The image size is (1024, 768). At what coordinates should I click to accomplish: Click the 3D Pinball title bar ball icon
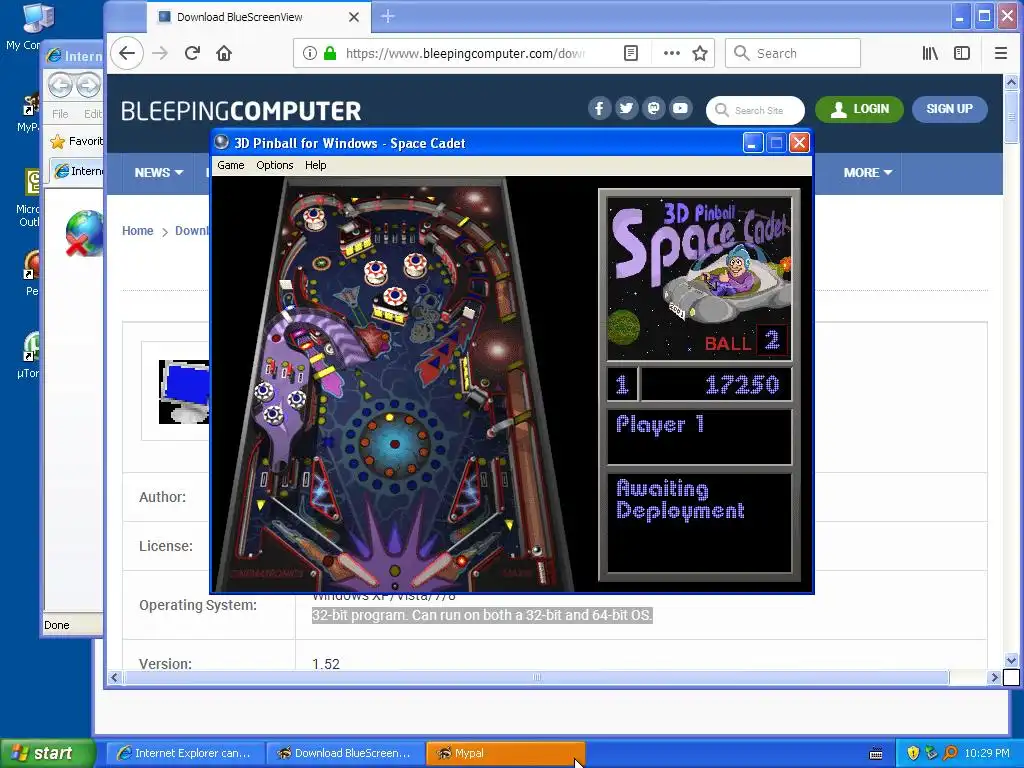[222, 142]
